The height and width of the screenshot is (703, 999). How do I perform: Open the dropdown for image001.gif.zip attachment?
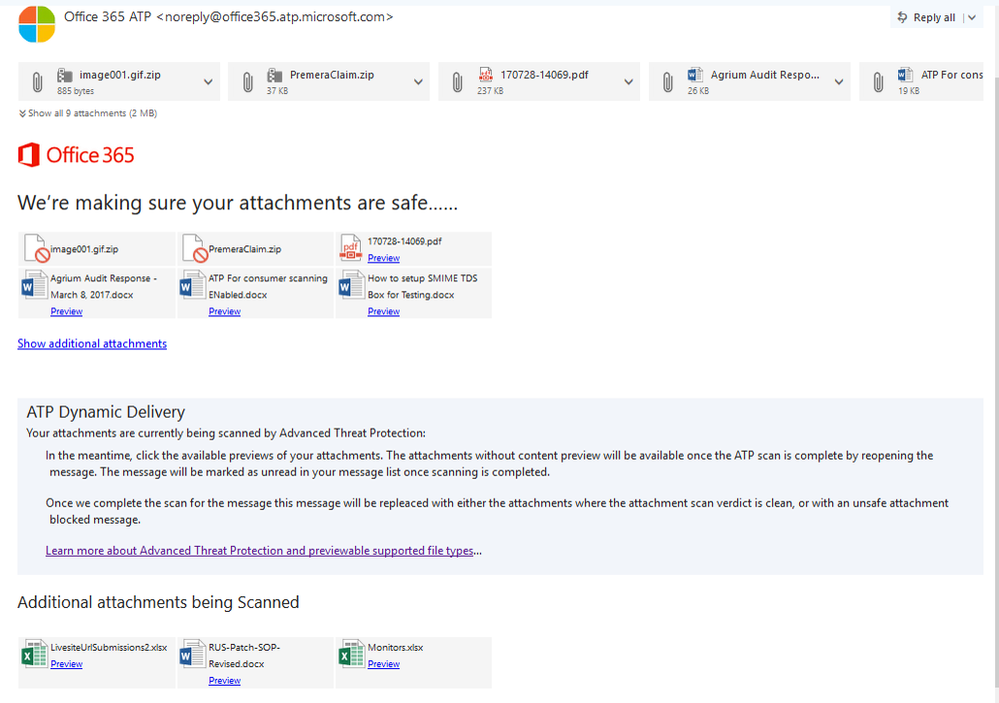click(x=208, y=82)
